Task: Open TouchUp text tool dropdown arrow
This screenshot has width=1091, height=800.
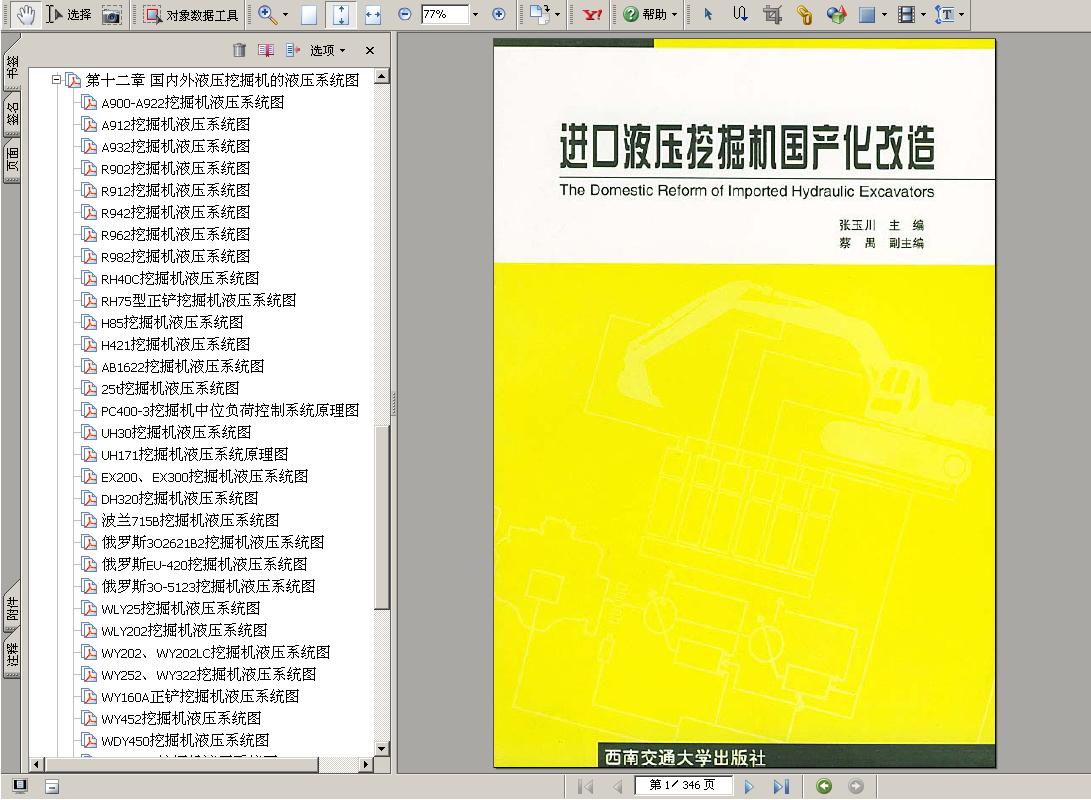Action: (x=962, y=15)
